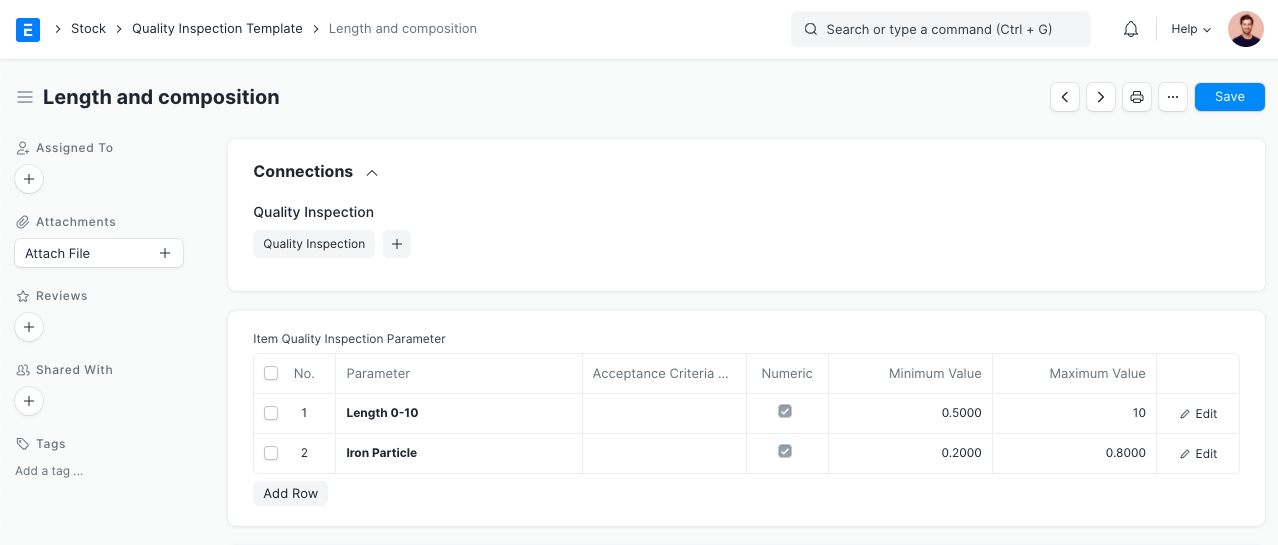Image resolution: width=1278 pixels, height=545 pixels.
Task: Open Stock breadcrumb
Action: pos(88,29)
